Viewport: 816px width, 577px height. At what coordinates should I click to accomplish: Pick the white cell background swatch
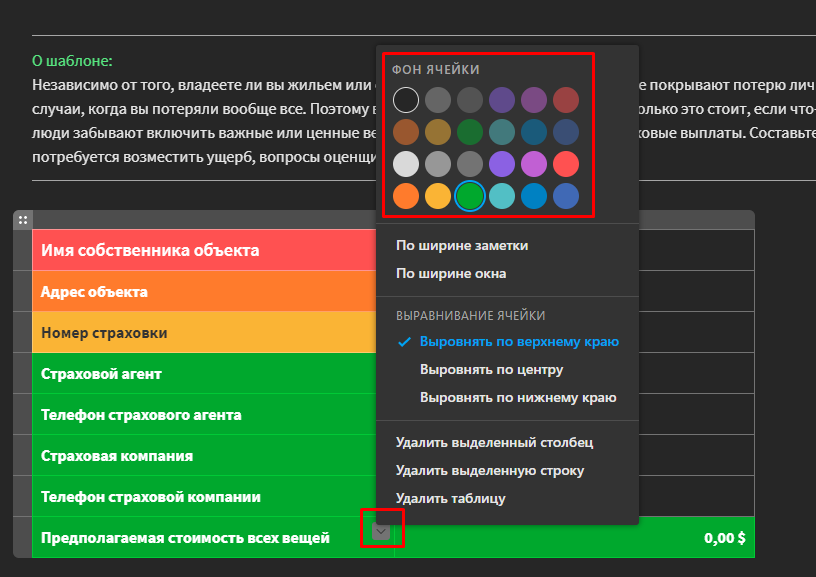click(404, 163)
